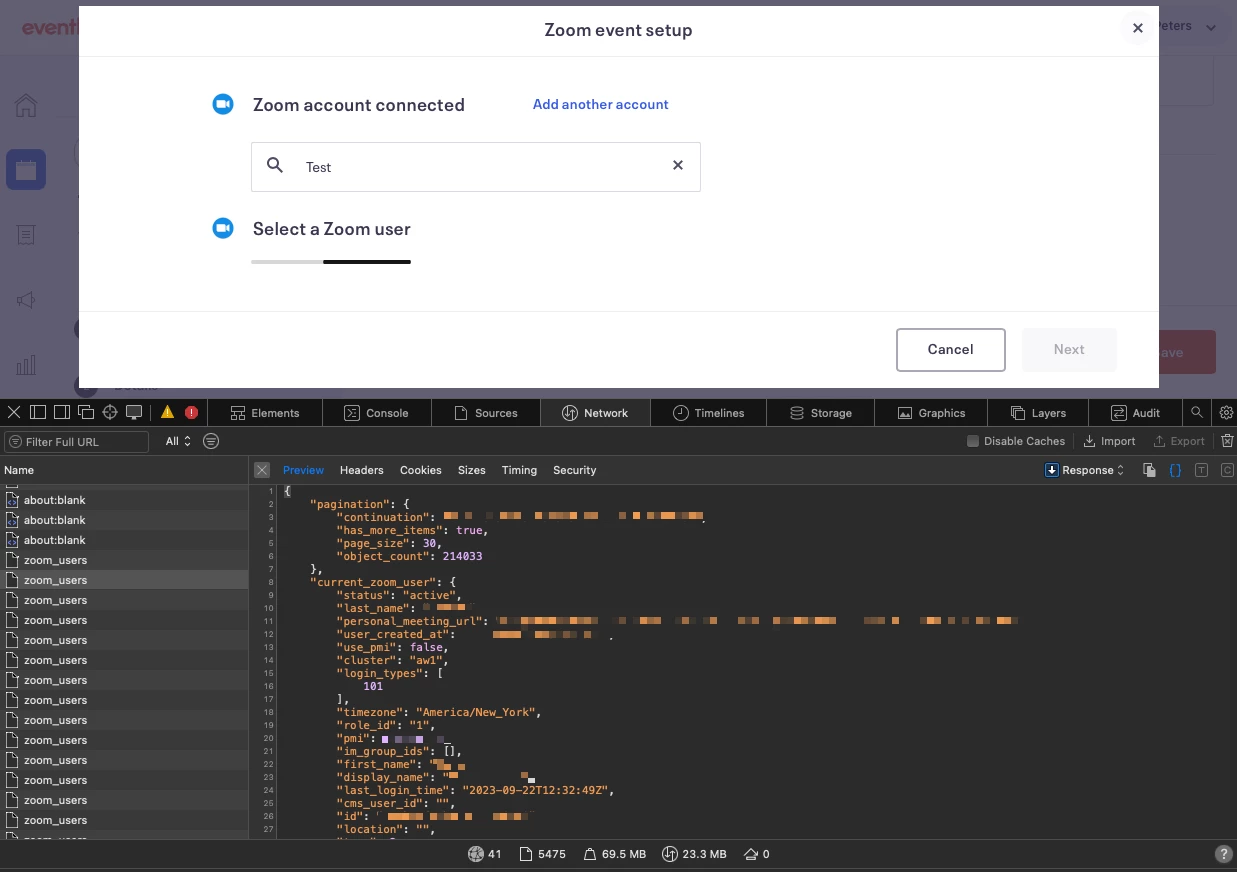Open the Audit tab
Screen dimensions: 1237x872
[x=1136, y=412]
